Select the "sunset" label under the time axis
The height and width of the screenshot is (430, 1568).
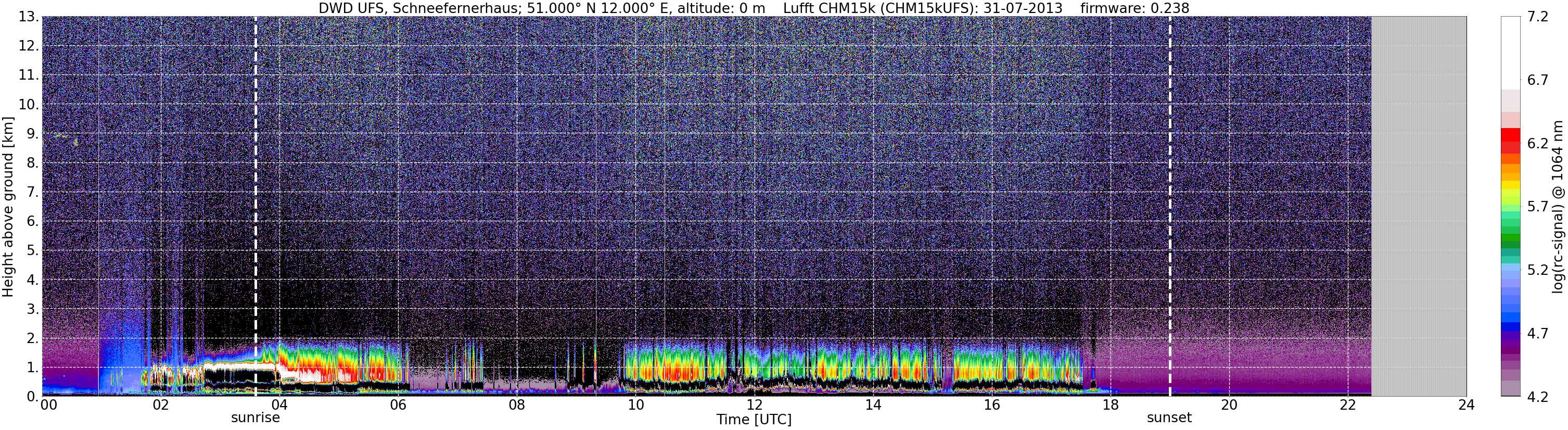point(1169,418)
